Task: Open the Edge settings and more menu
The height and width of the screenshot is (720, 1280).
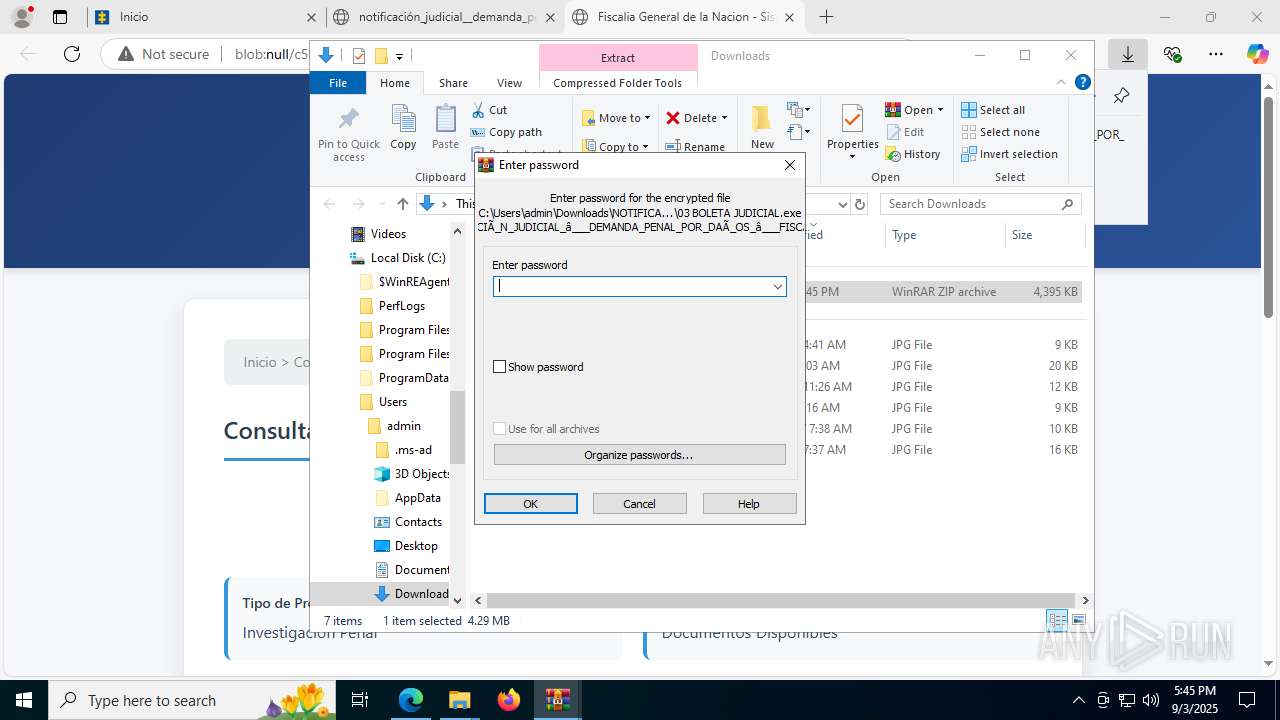Action: (x=1215, y=54)
